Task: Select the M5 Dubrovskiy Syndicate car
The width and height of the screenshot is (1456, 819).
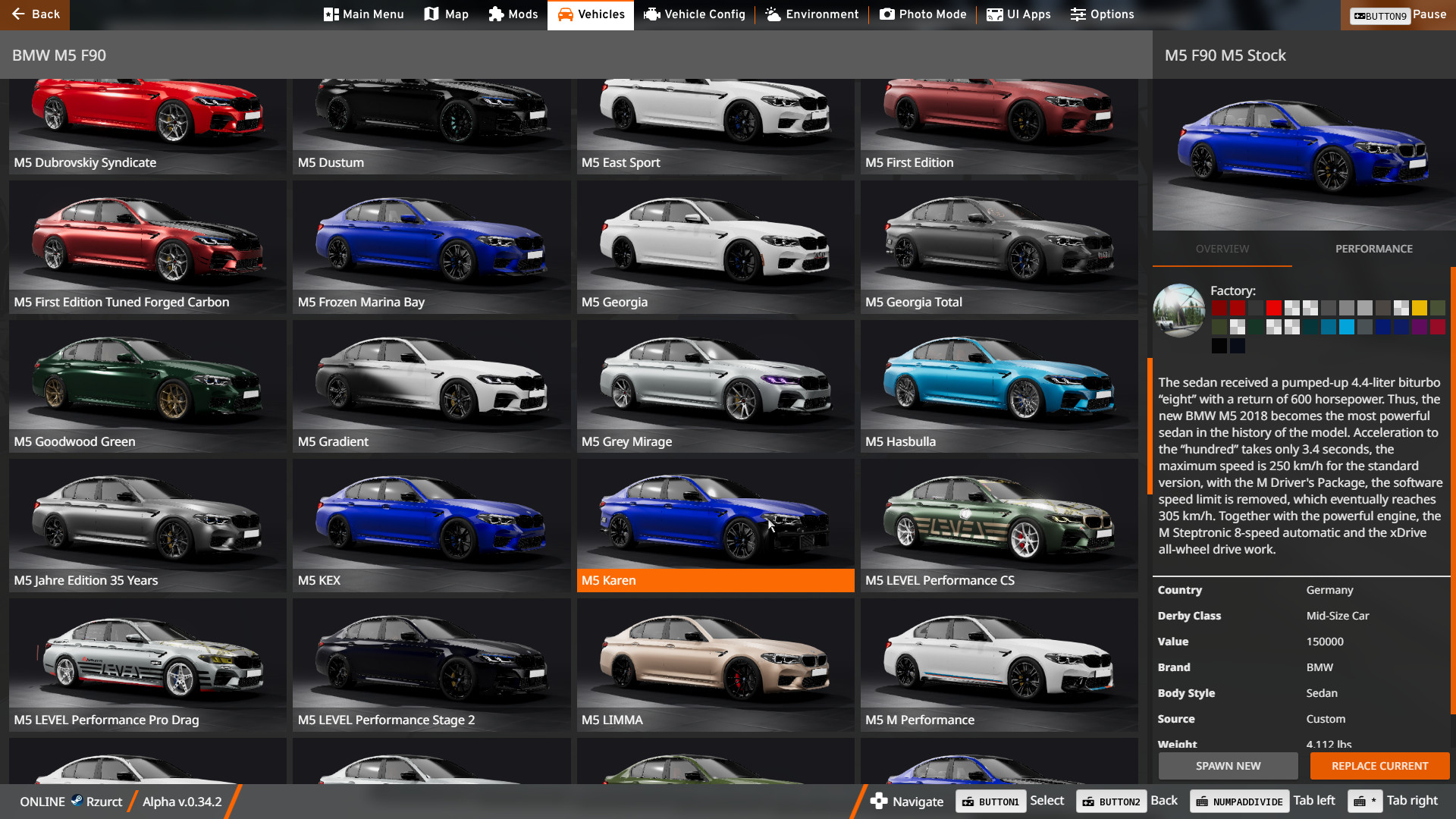Action: point(148,127)
